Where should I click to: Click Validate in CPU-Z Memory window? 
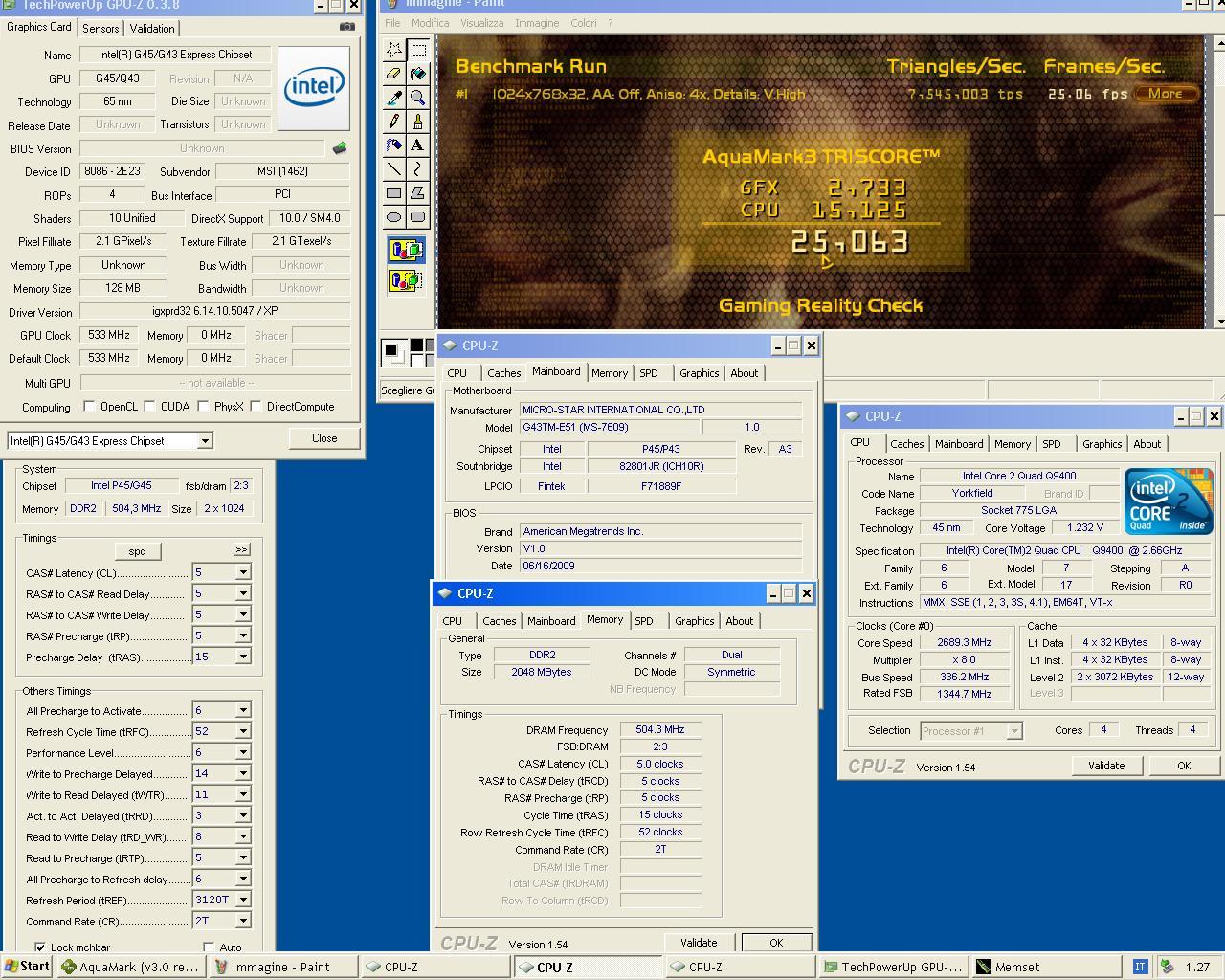coord(699,943)
